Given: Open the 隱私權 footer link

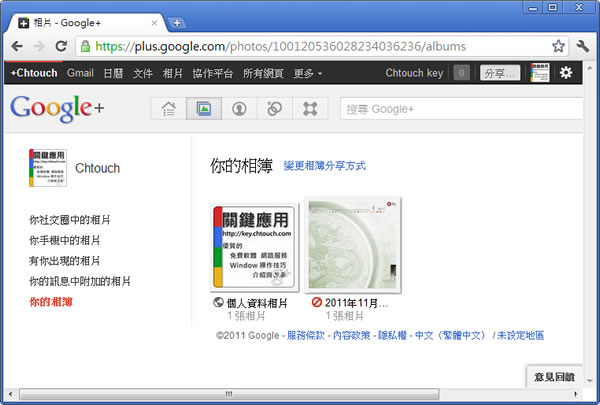Looking at the screenshot, I should pos(392,335).
